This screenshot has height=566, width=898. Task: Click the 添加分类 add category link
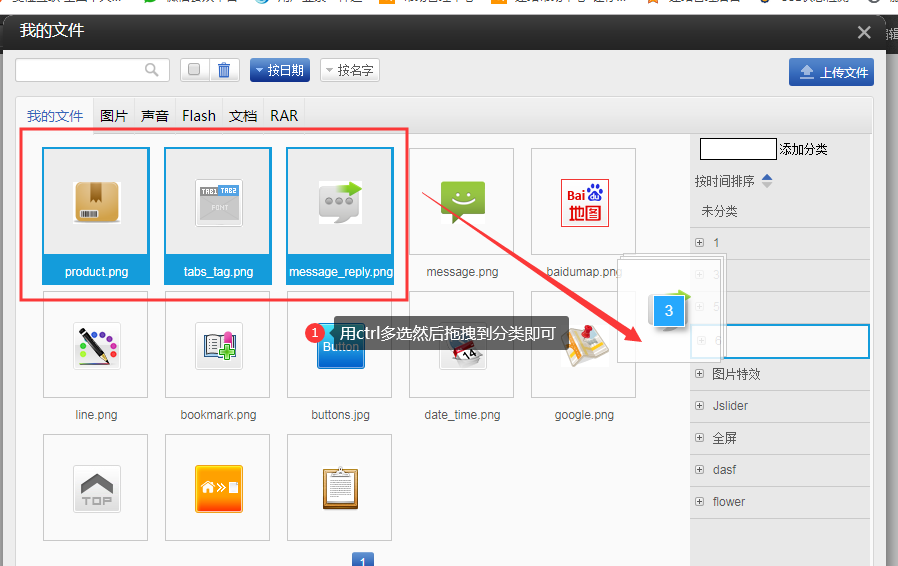[x=803, y=150]
